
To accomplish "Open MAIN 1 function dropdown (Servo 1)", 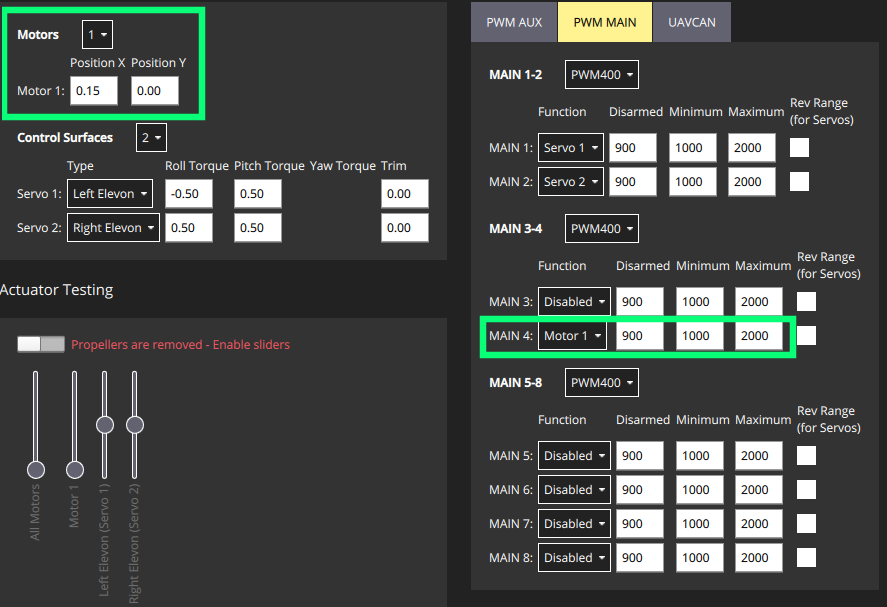I will pyautogui.click(x=571, y=148).
